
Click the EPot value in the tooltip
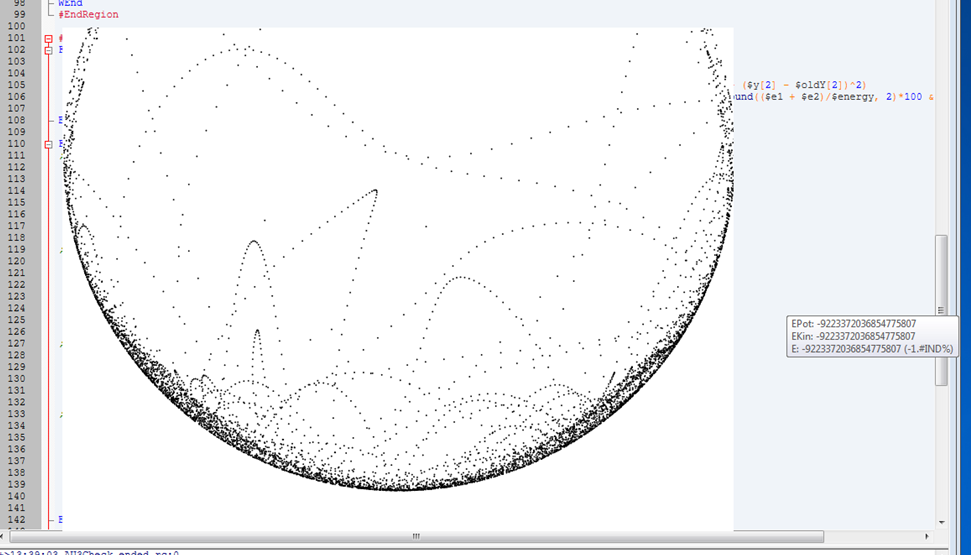865,324
